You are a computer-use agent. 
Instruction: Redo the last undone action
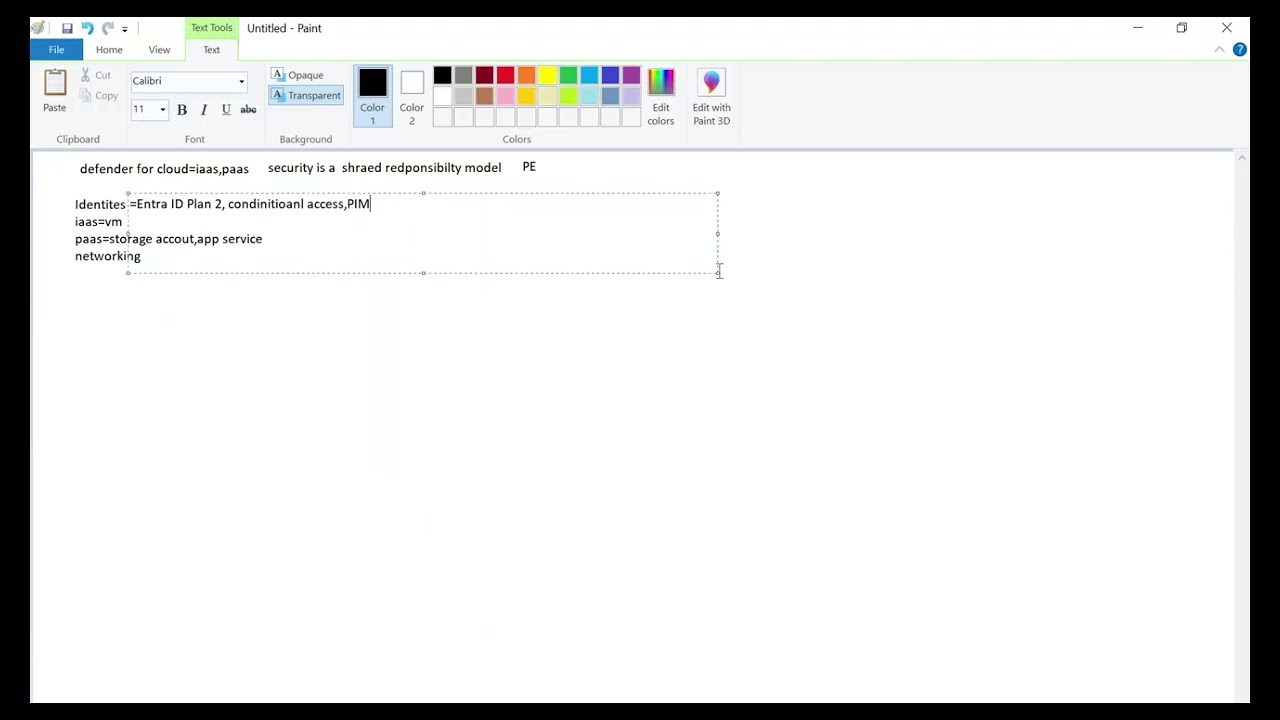coord(108,28)
